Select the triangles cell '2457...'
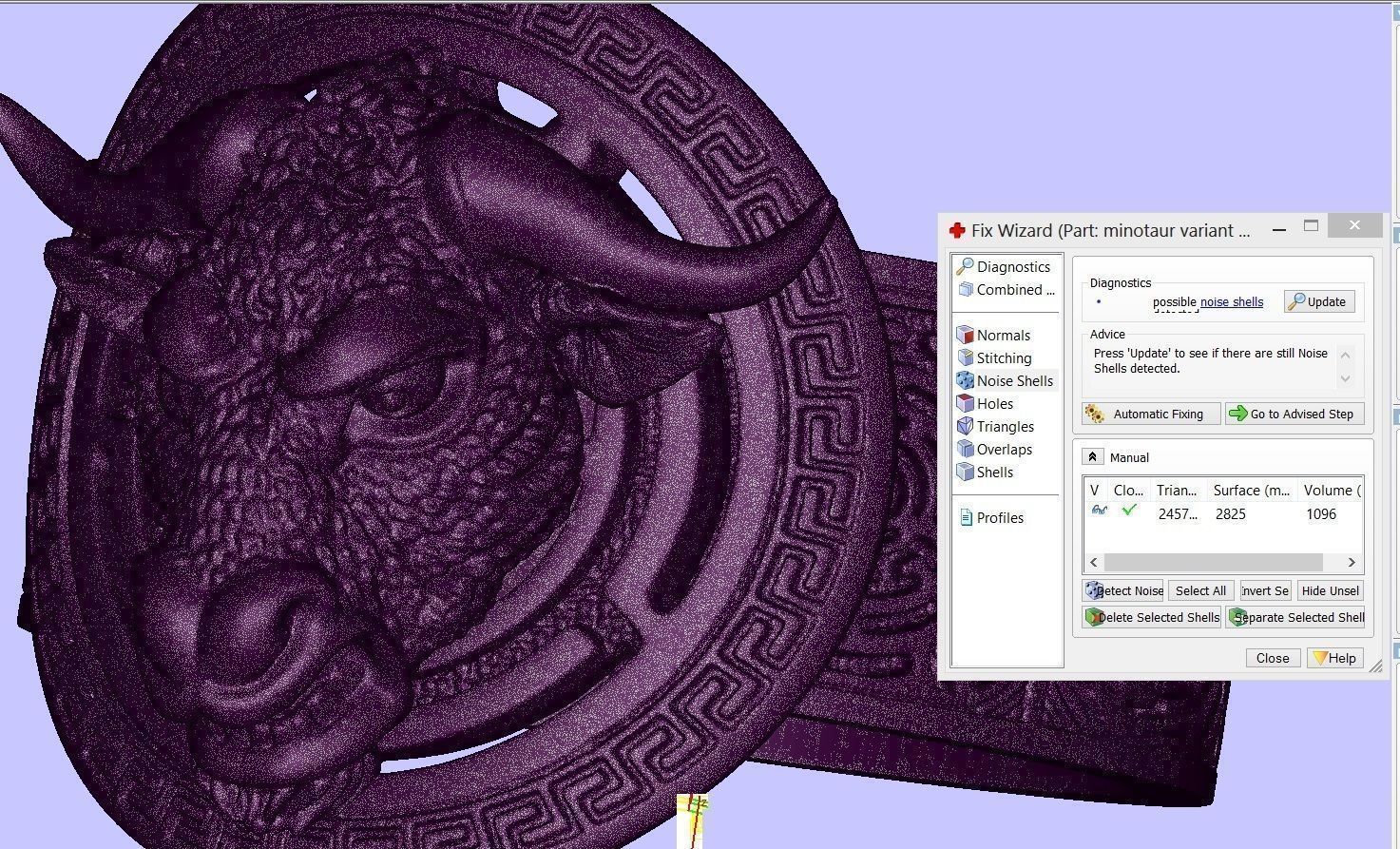The width and height of the screenshot is (1400, 849). click(x=1178, y=514)
